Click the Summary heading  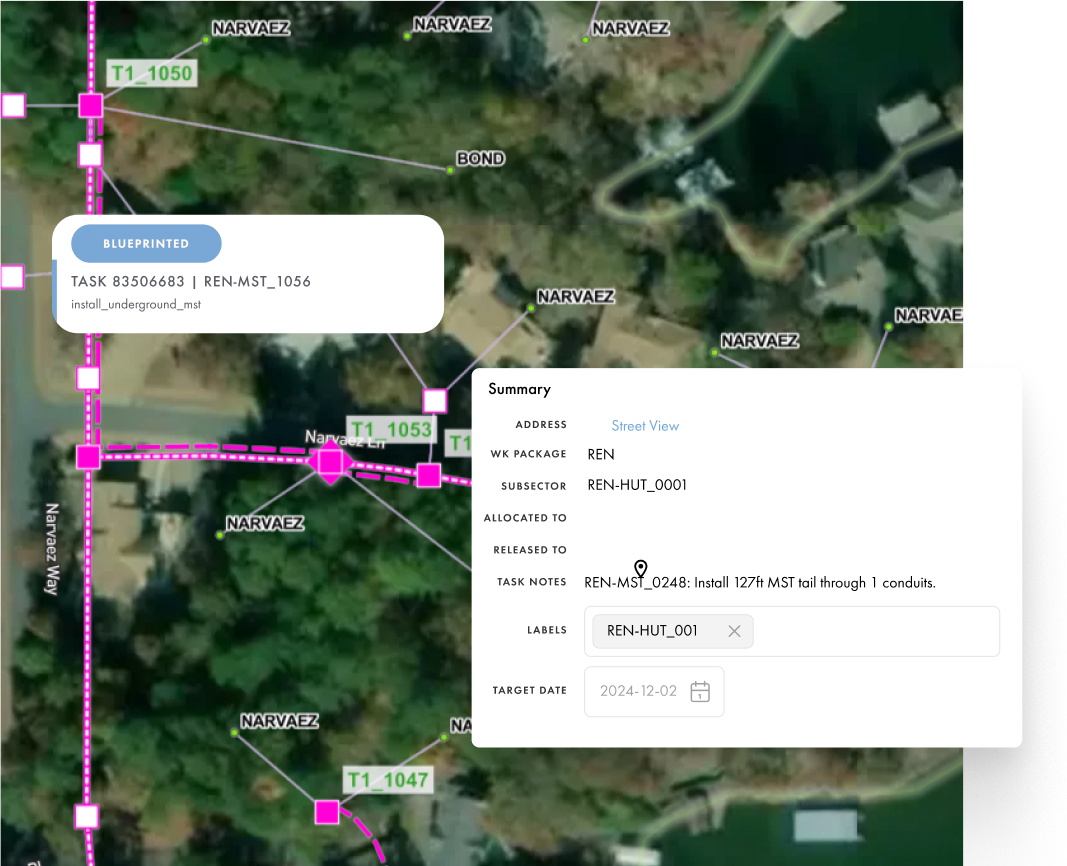click(519, 389)
